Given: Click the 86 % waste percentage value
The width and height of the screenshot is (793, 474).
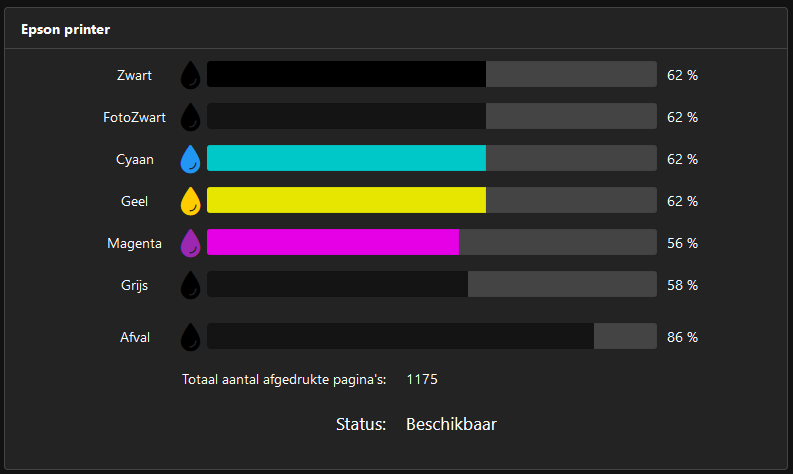Looking at the screenshot, I should pos(682,337).
